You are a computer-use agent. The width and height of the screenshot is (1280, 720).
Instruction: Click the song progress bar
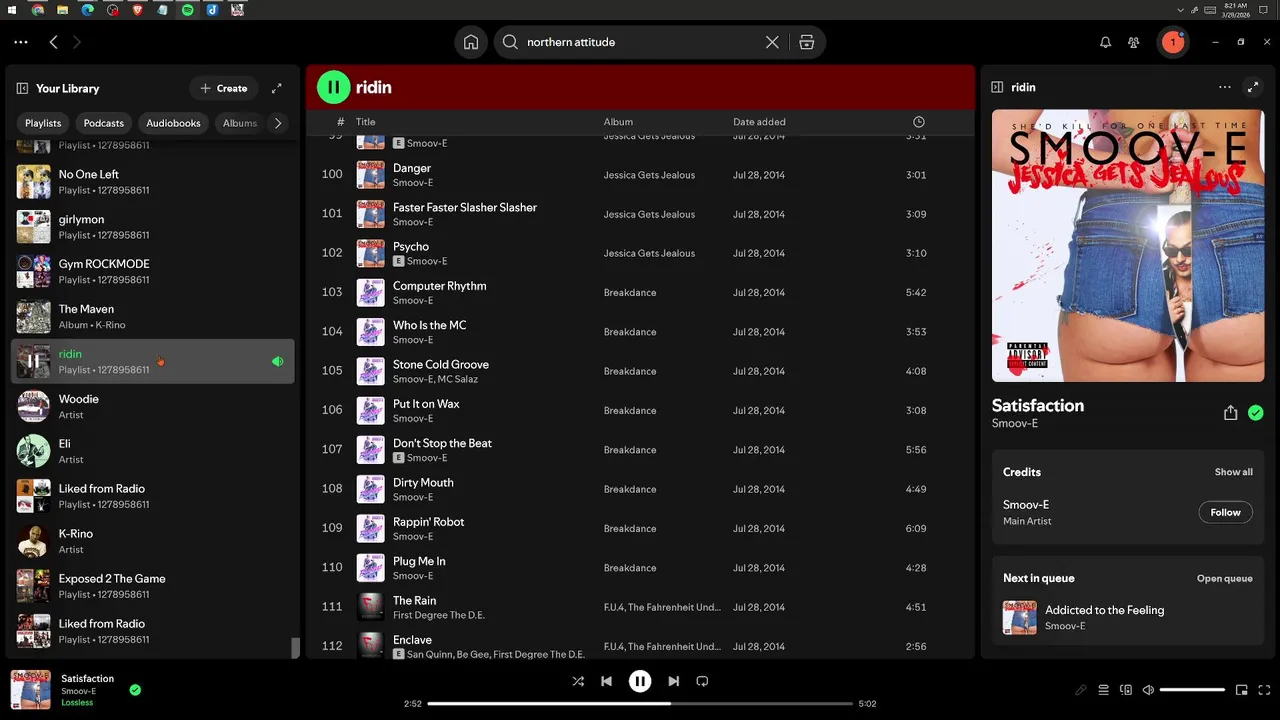click(x=640, y=704)
